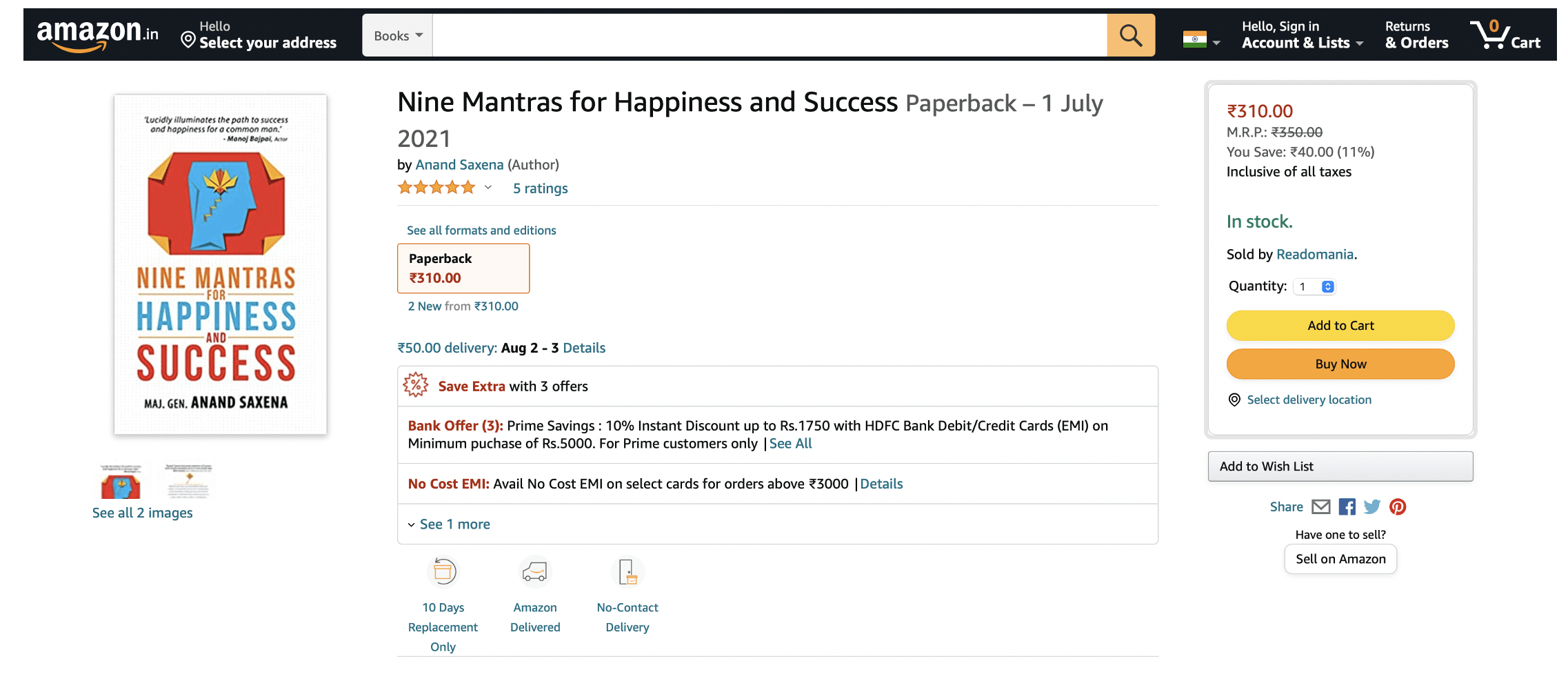Click the Buy Now button

(x=1340, y=364)
